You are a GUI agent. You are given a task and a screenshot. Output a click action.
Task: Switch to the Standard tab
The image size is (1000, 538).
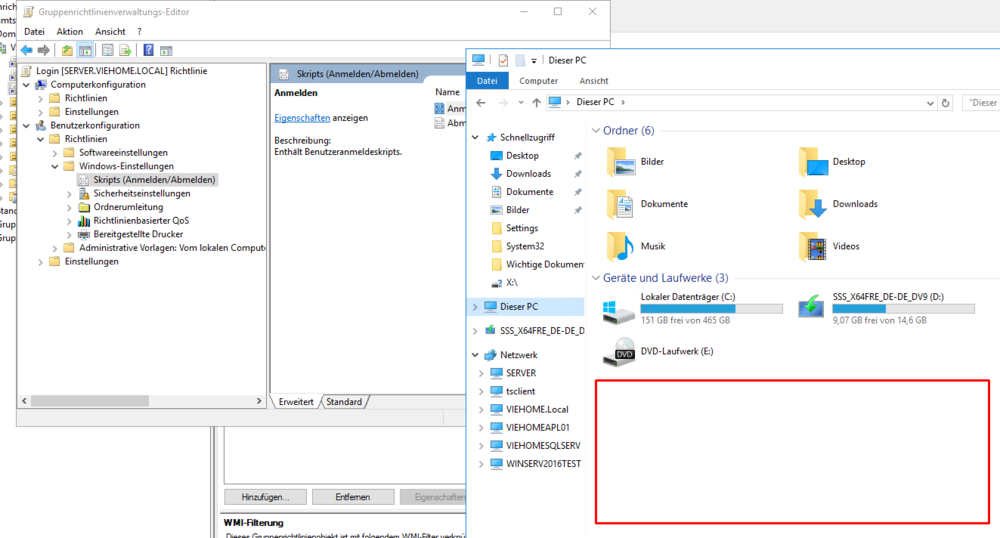tap(344, 401)
